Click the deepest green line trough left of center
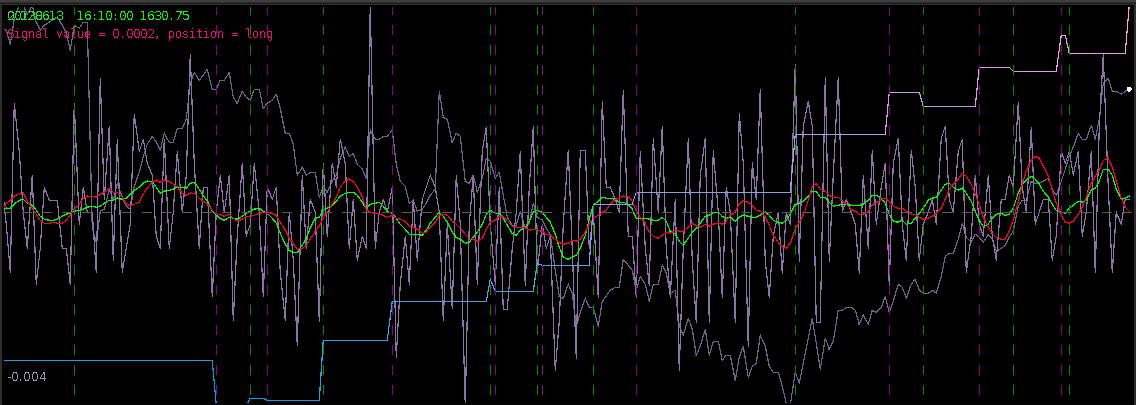Screen dimensions: 1136x405 click(x=296, y=253)
